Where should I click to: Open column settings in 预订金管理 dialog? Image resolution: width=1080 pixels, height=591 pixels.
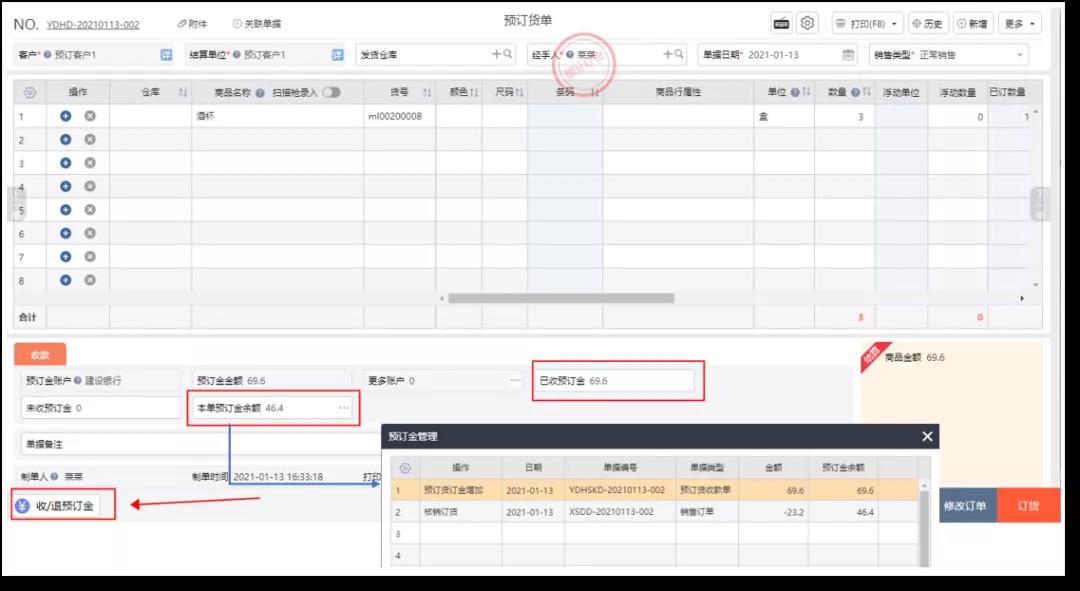click(405, 468)
